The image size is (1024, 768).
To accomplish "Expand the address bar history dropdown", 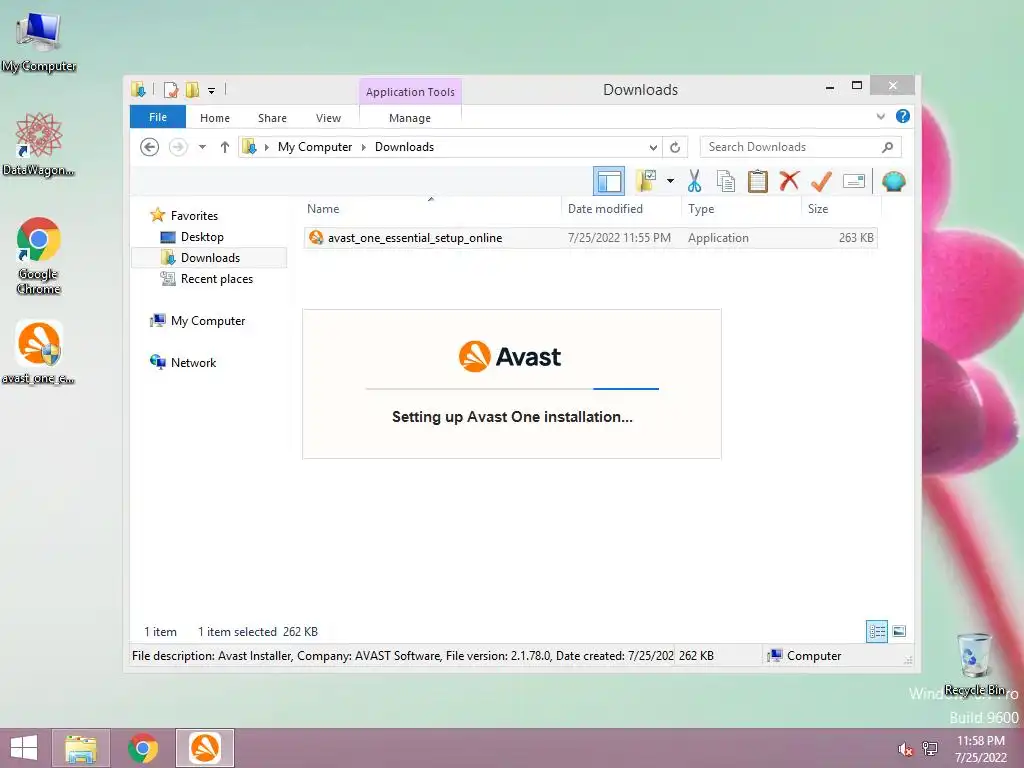I will click(652, 147).
